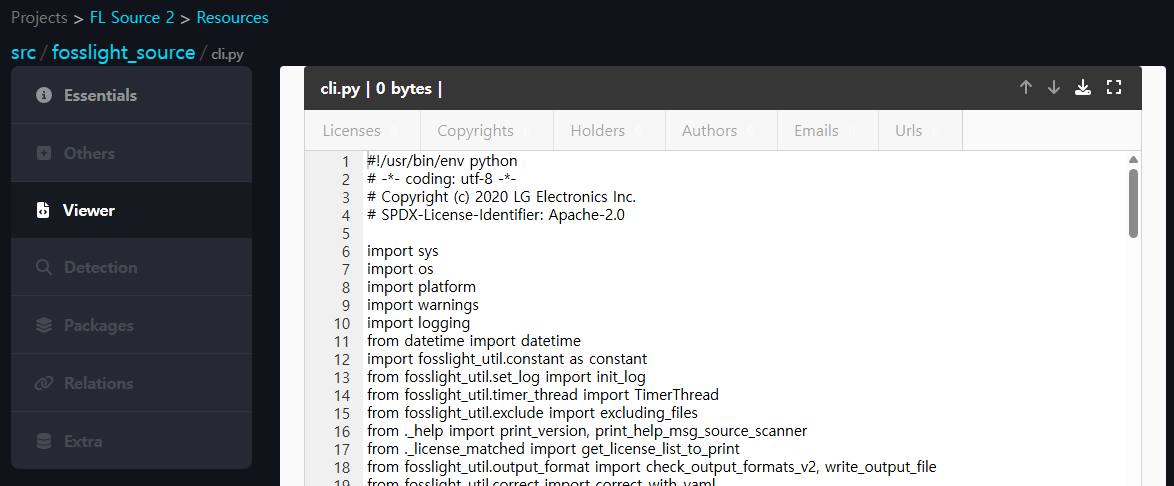Click the 'import get_license_list_to_print' line
Viewport: 1174px width, 486px height.
[x=553, y=449]
